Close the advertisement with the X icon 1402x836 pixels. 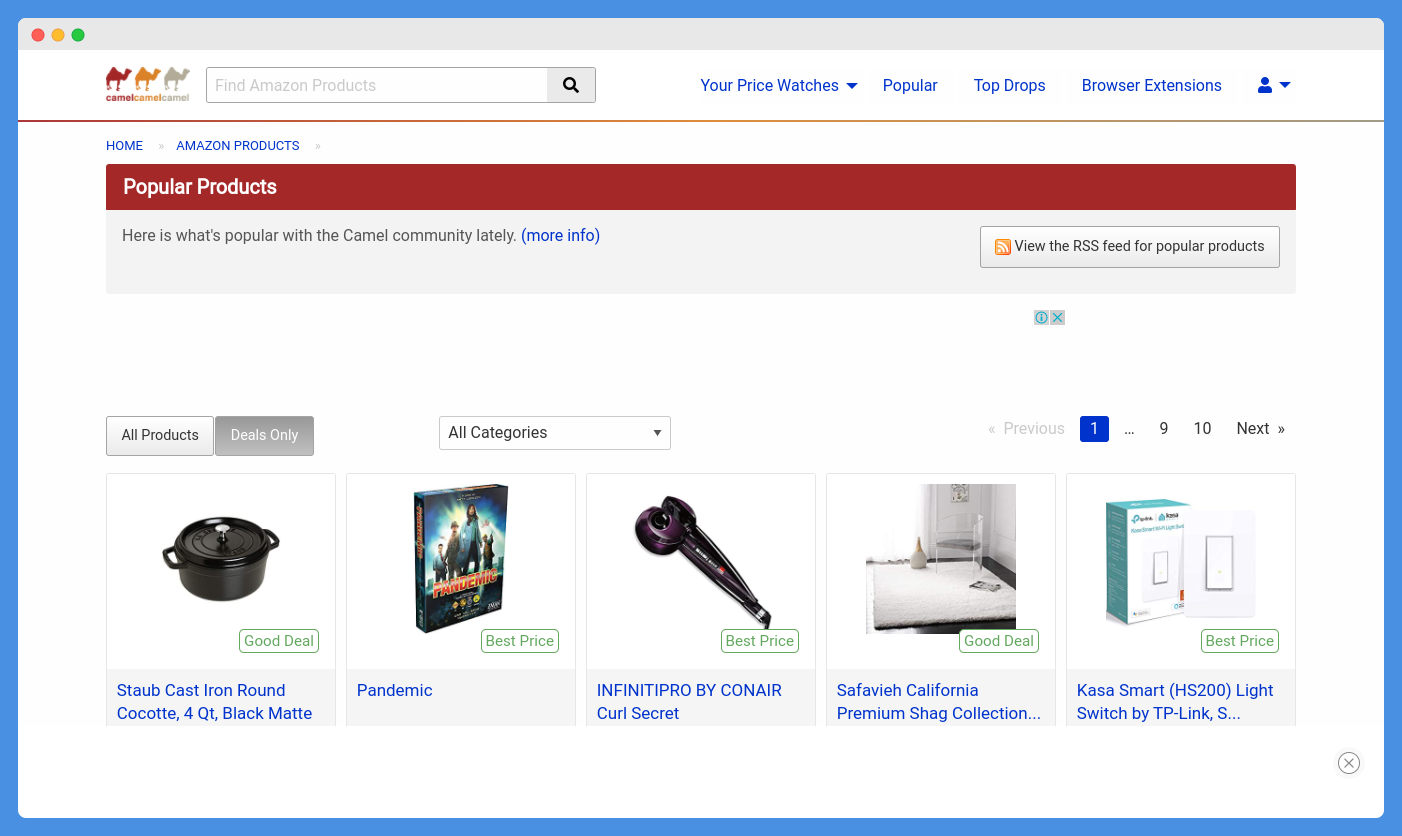pyautogui.click(x=1057, y=317)
